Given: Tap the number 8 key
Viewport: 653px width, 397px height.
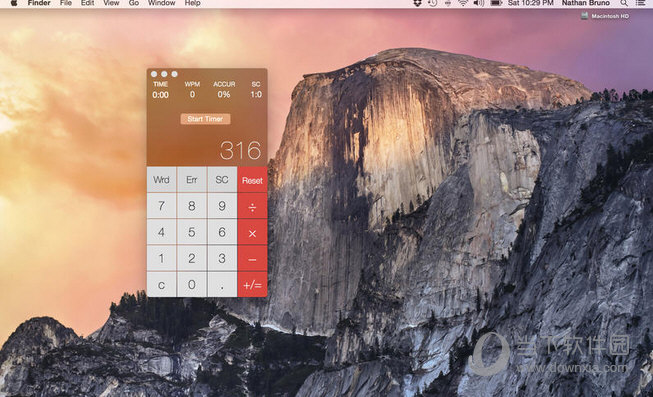Looking at the screenshot, I should coord(192,206).
